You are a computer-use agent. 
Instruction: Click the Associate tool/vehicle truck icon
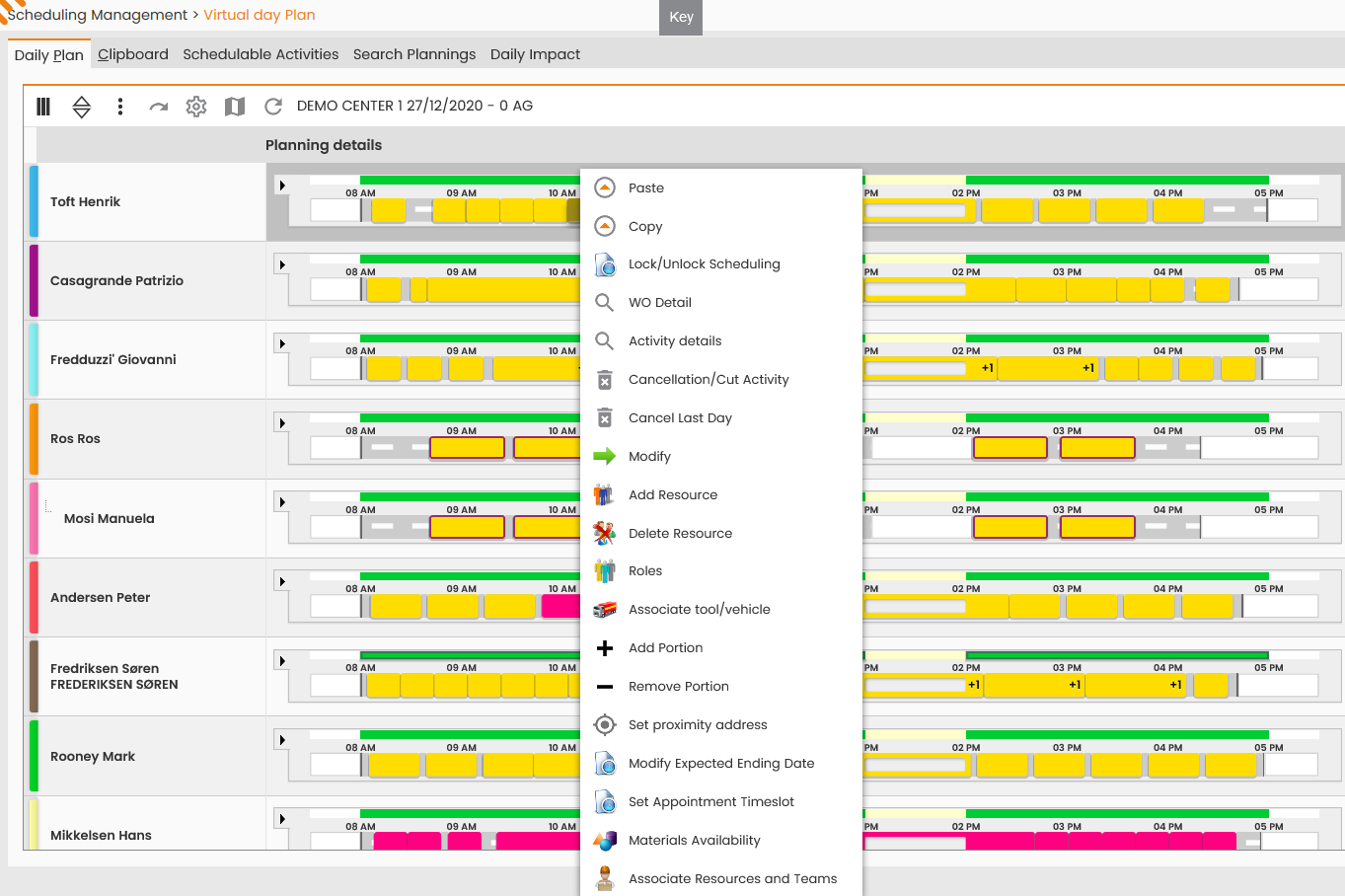click(x=605, y=610)
